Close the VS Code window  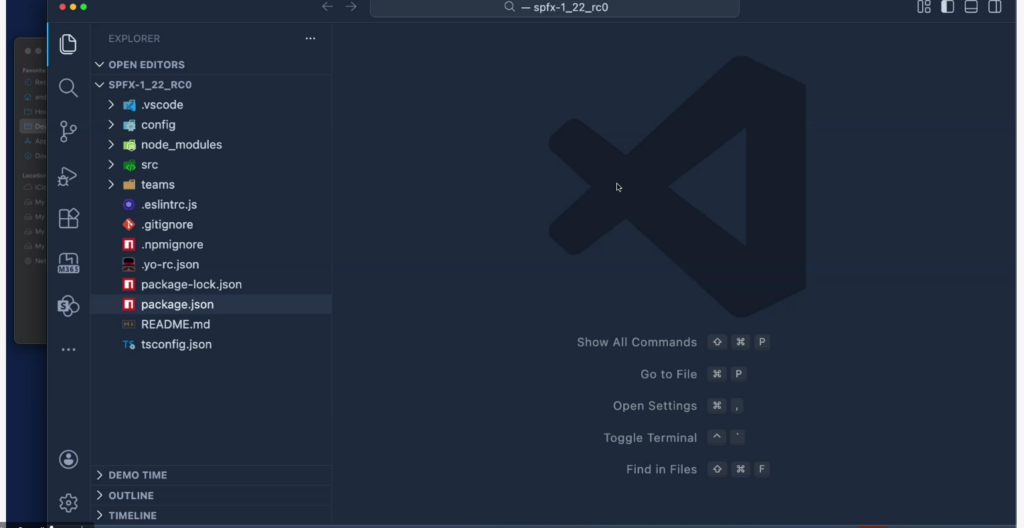click(x=63, y=7)
